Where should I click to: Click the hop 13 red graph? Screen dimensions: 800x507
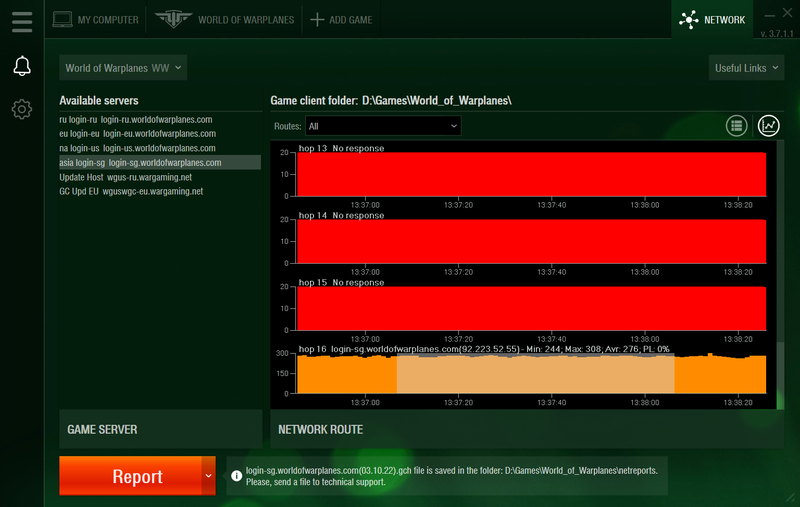click(531, 174)
